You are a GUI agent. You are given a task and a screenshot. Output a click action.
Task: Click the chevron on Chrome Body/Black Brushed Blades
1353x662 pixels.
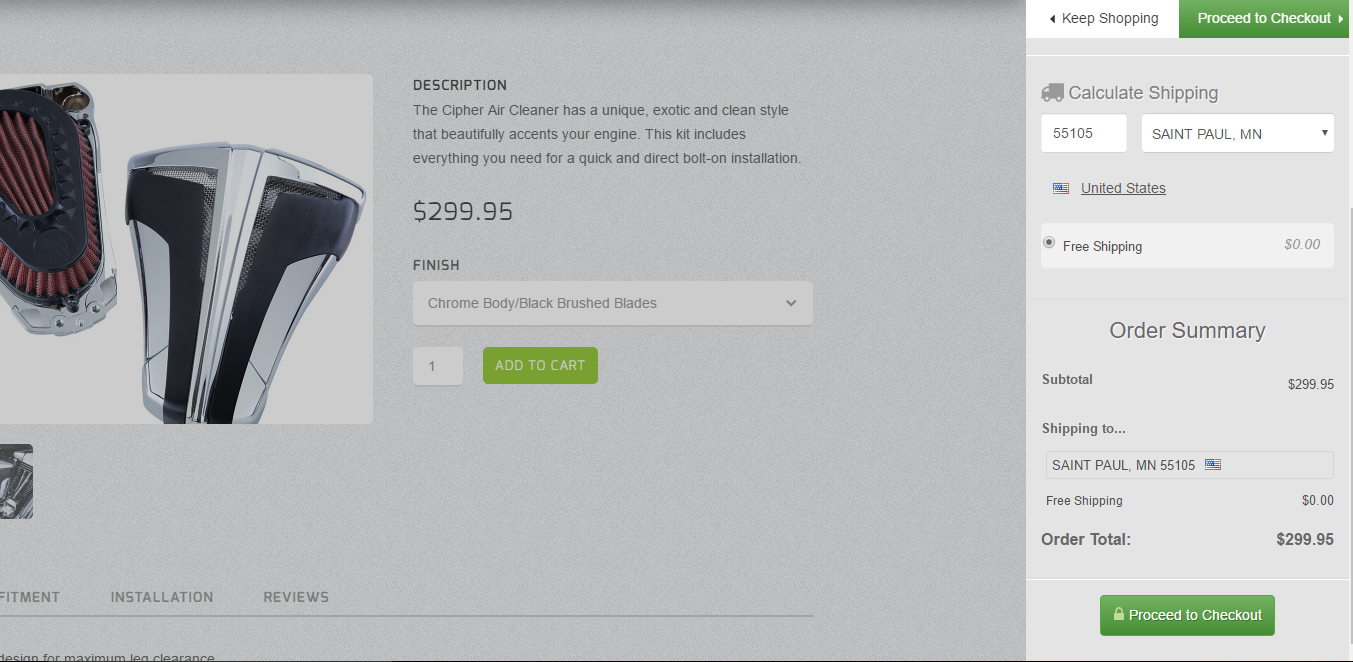(791, 303)
